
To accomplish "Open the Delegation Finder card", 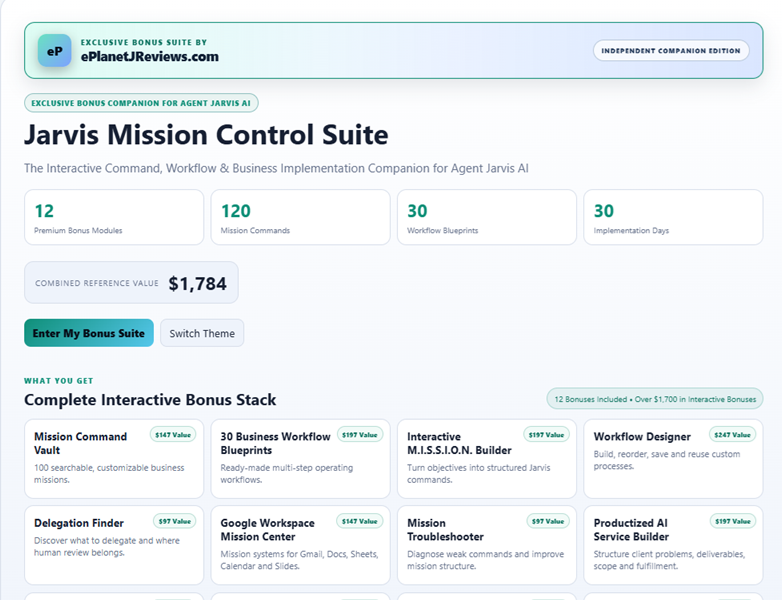I will (114, 545).
